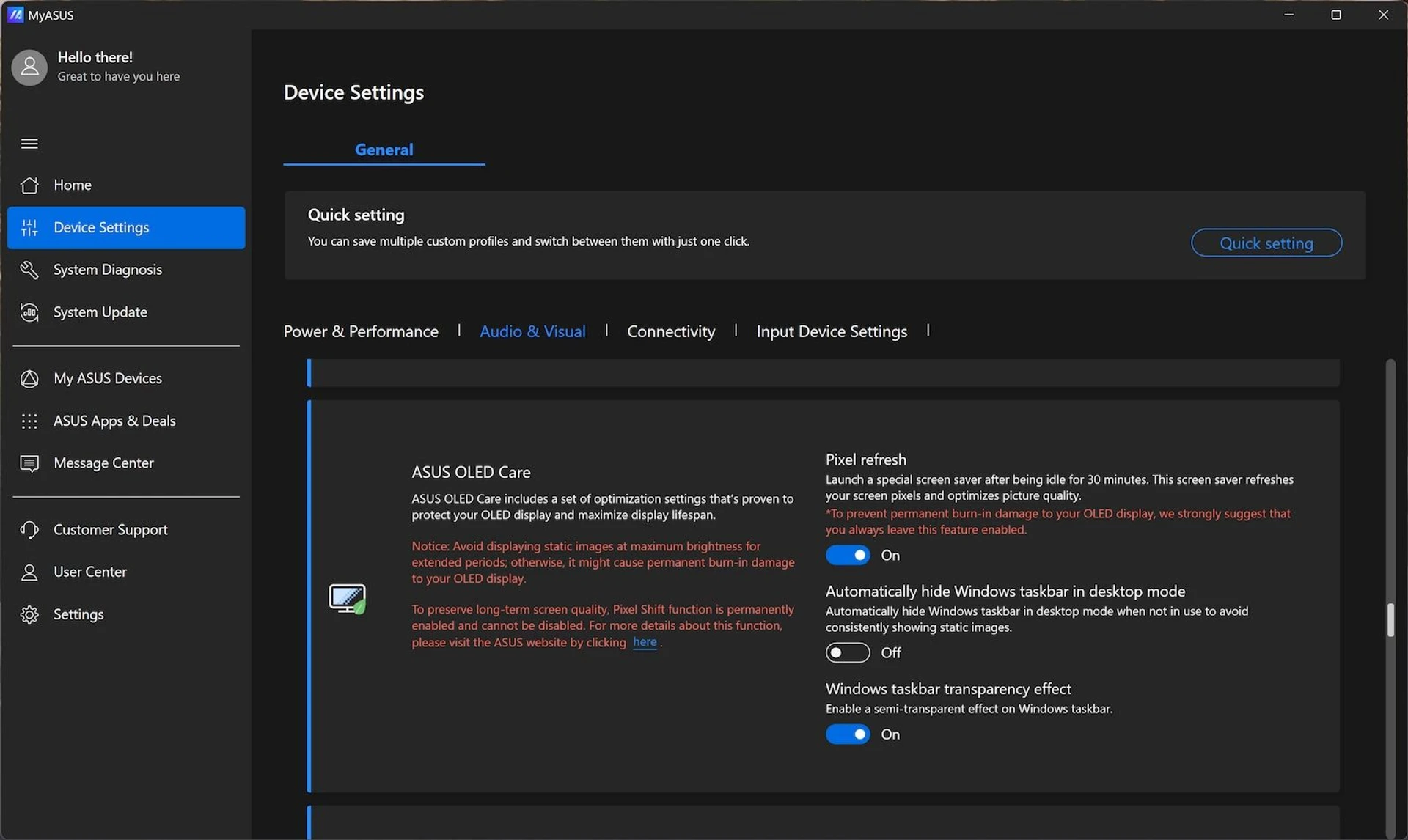Open Message Center page

pyautogui.click(x=126, y=464)
